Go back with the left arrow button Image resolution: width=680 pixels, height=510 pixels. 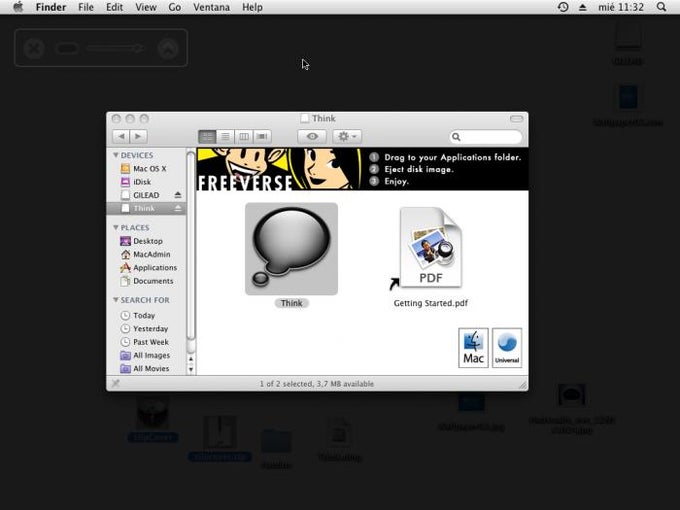[121, 137]
